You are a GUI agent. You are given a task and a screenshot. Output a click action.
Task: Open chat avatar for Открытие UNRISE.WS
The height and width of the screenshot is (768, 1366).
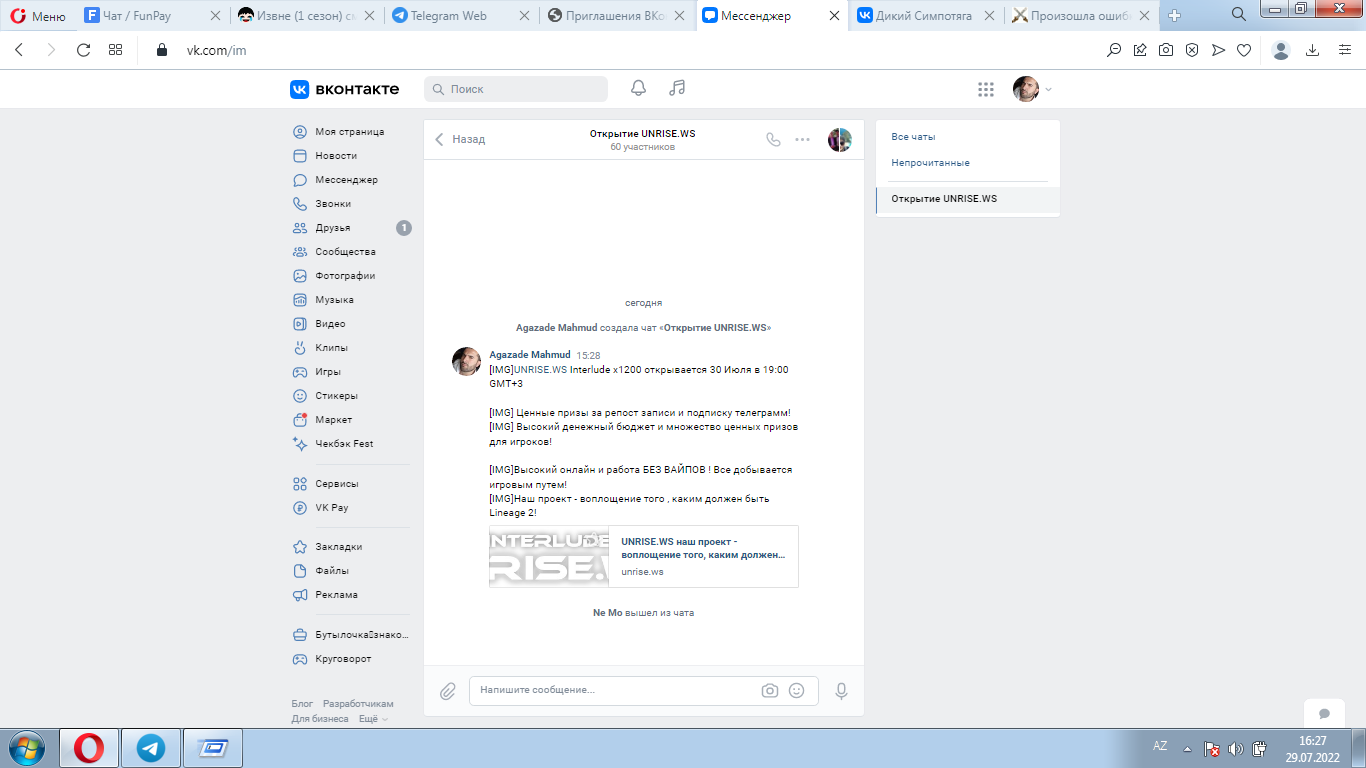tap(840, 140)
